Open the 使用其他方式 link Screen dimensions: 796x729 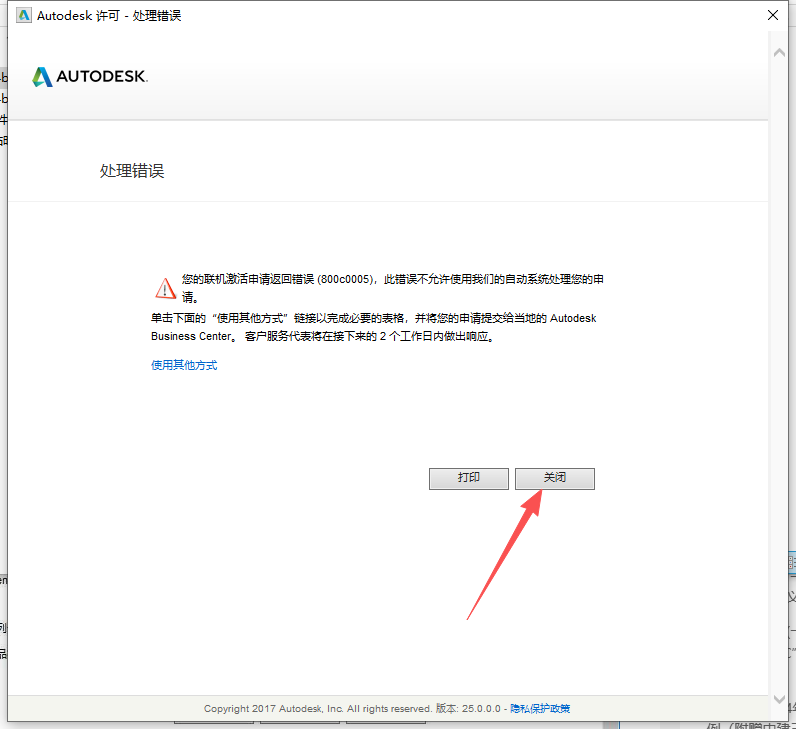(x=184, y=365)
